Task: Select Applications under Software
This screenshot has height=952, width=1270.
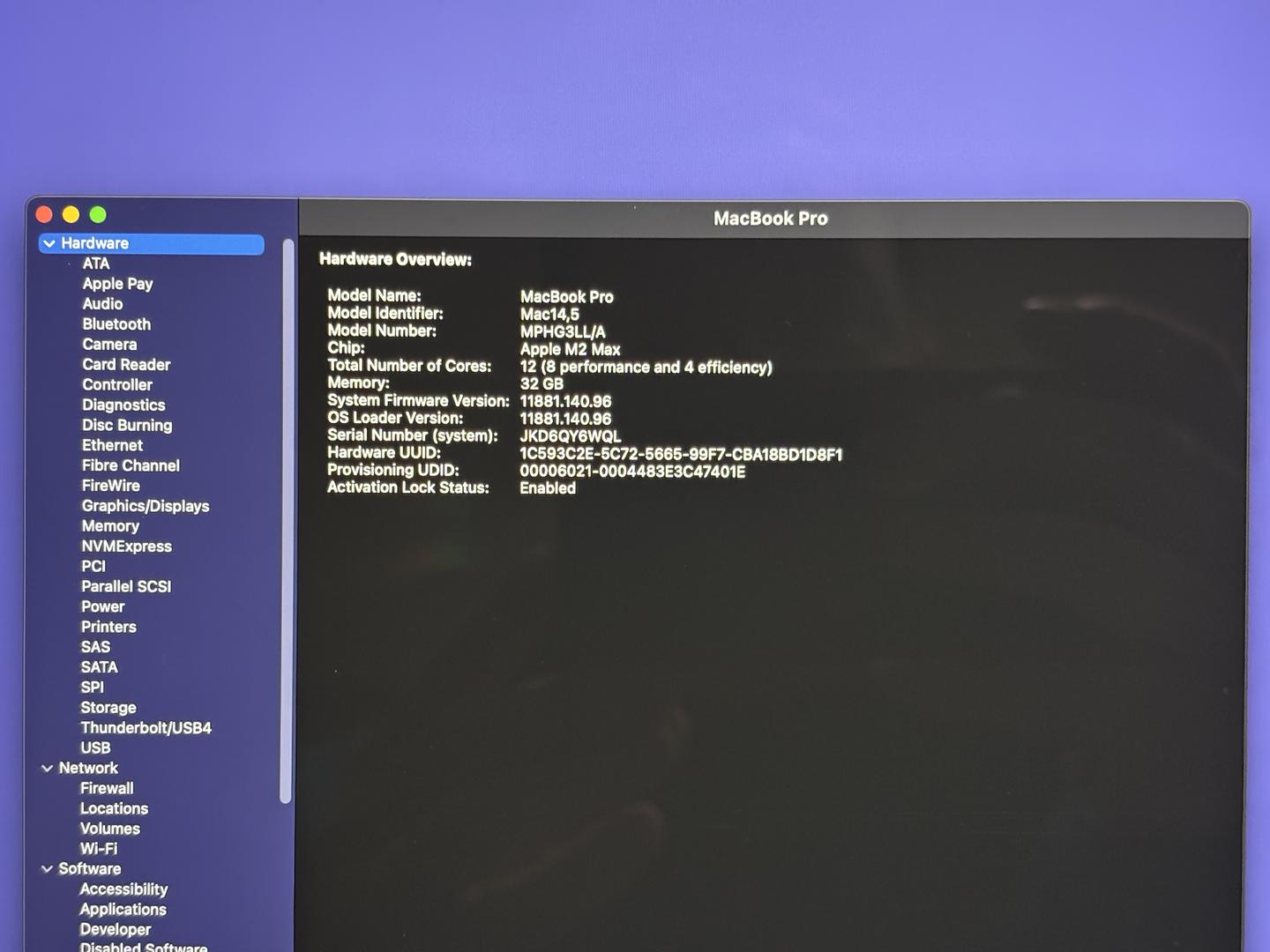Action: 123,910
